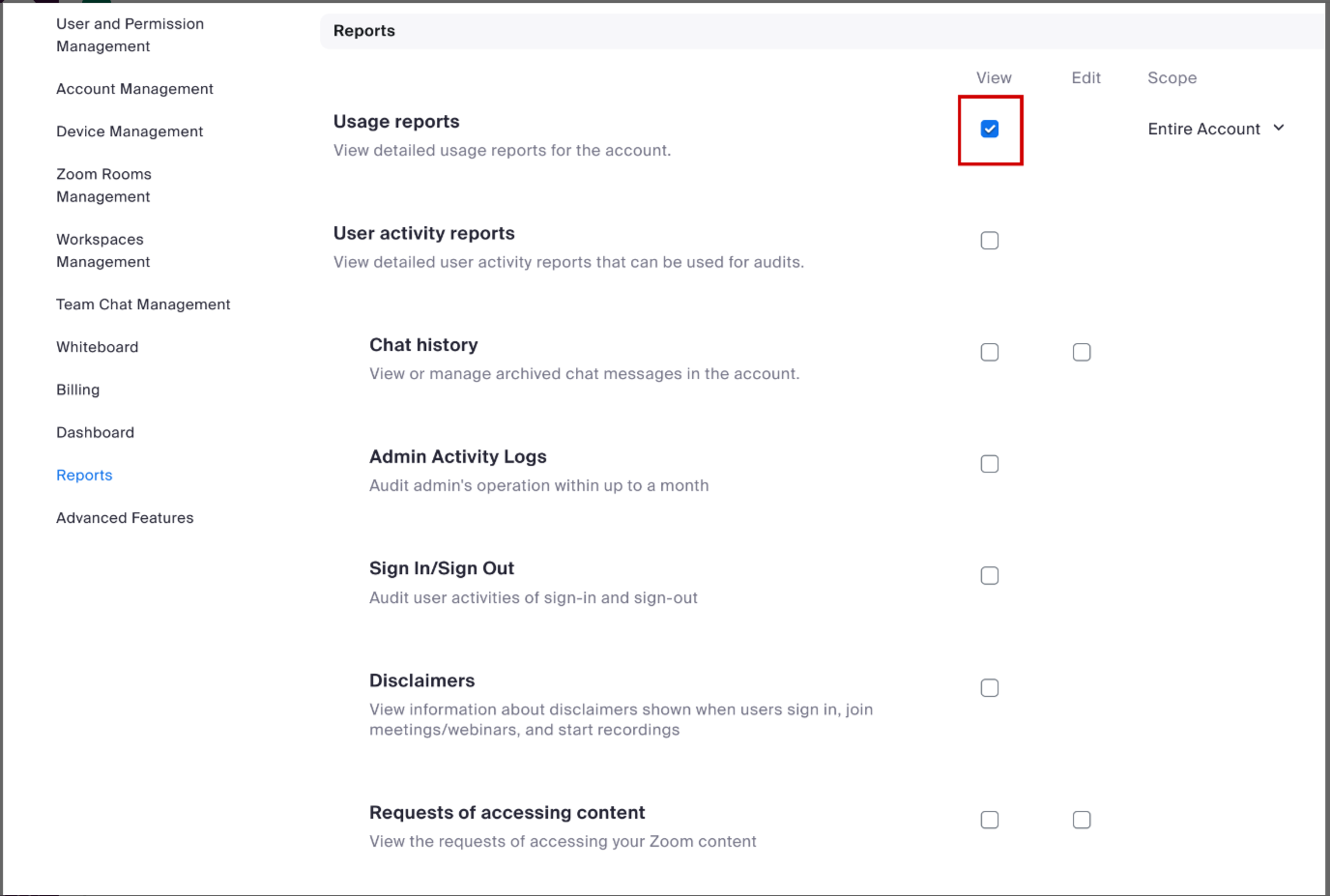The width and height of the screenshot is (1330, 896).
Task: Enable Edit permission for Chat history
Action: (1082, 353)
